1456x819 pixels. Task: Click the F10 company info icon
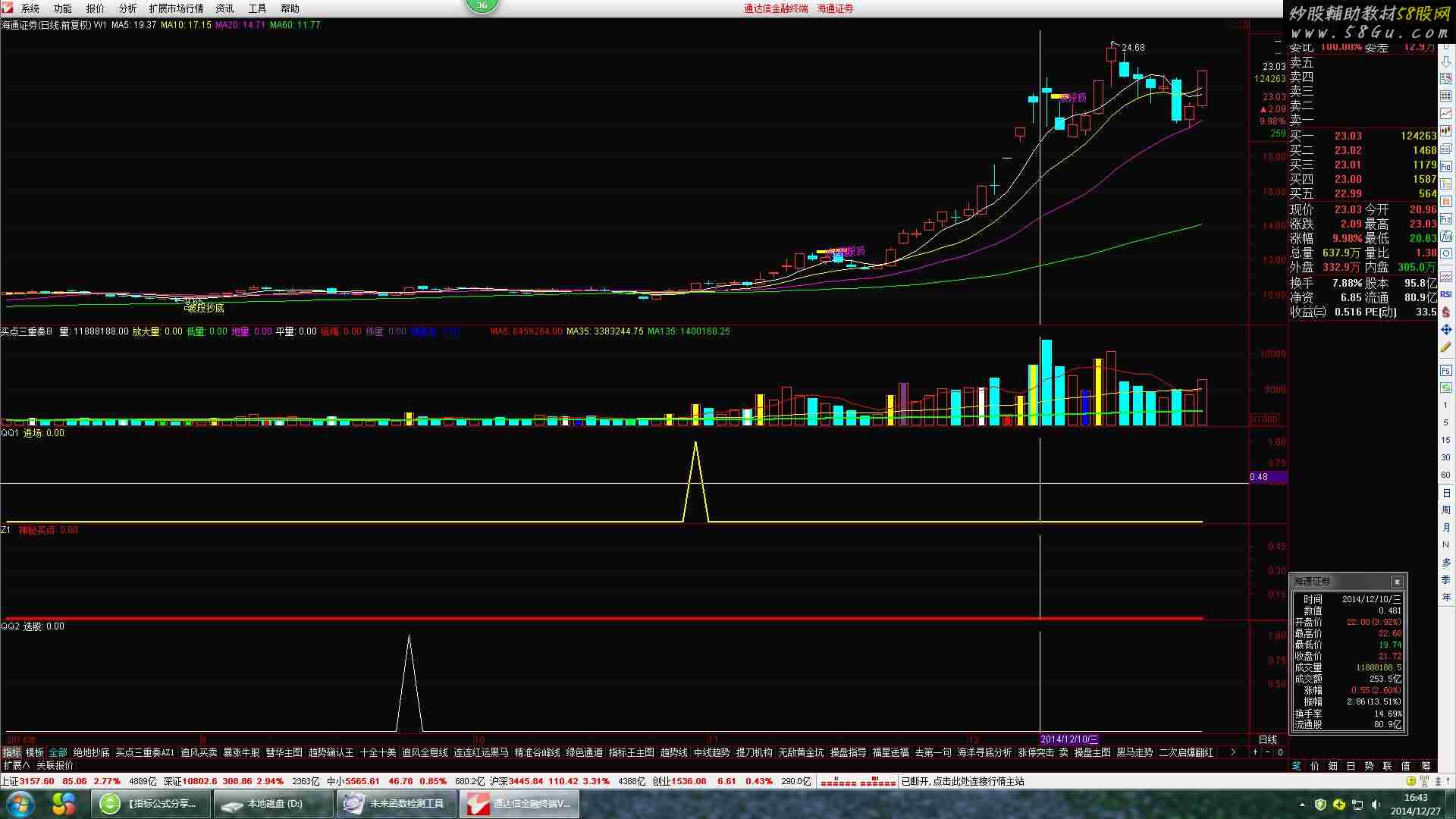[1445, 166]
